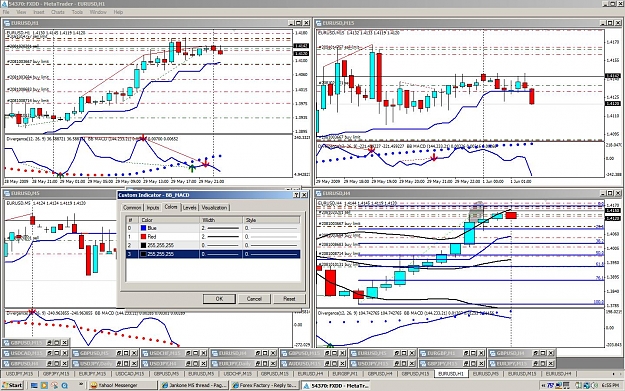The image size is (625, 391).
Task: Open the File menu
Action: (x=6, y=12)
